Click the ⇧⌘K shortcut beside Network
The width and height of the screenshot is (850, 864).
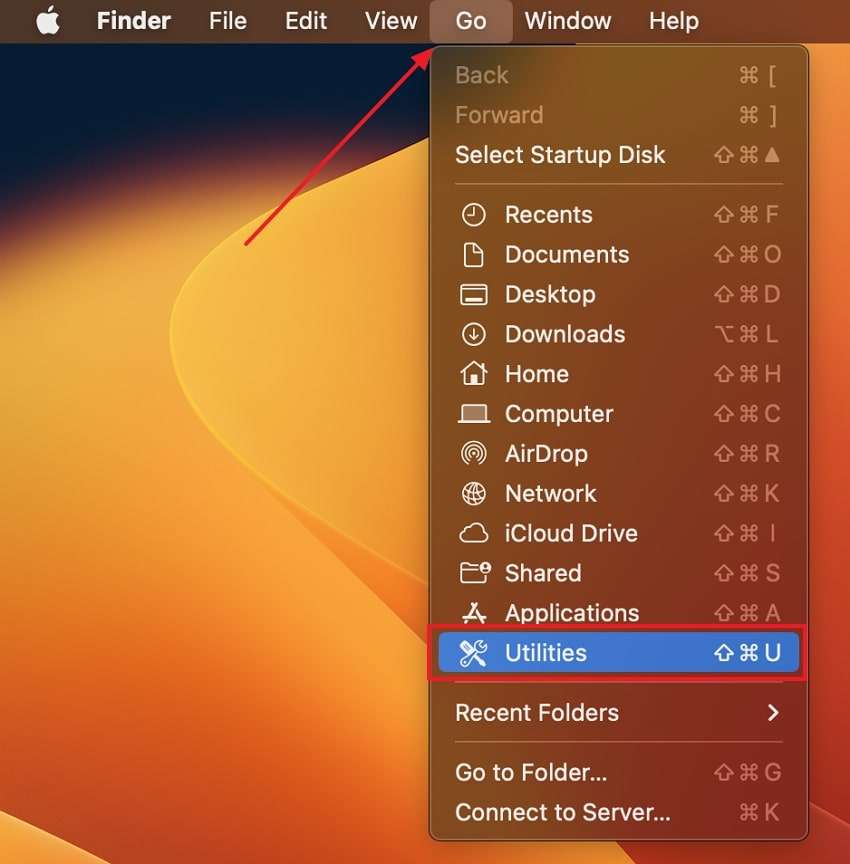pos(747,493)
